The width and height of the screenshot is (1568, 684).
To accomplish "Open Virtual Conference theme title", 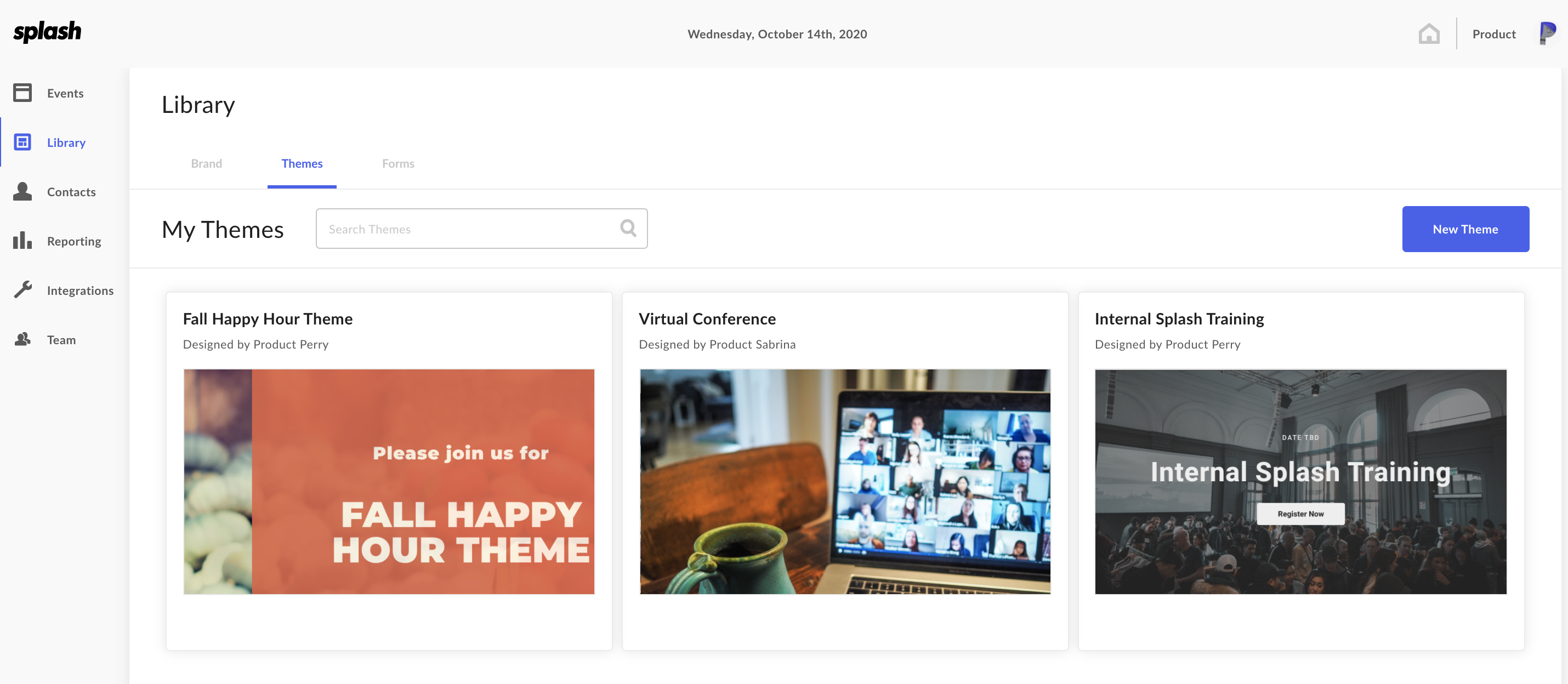I will coord(707,319).
